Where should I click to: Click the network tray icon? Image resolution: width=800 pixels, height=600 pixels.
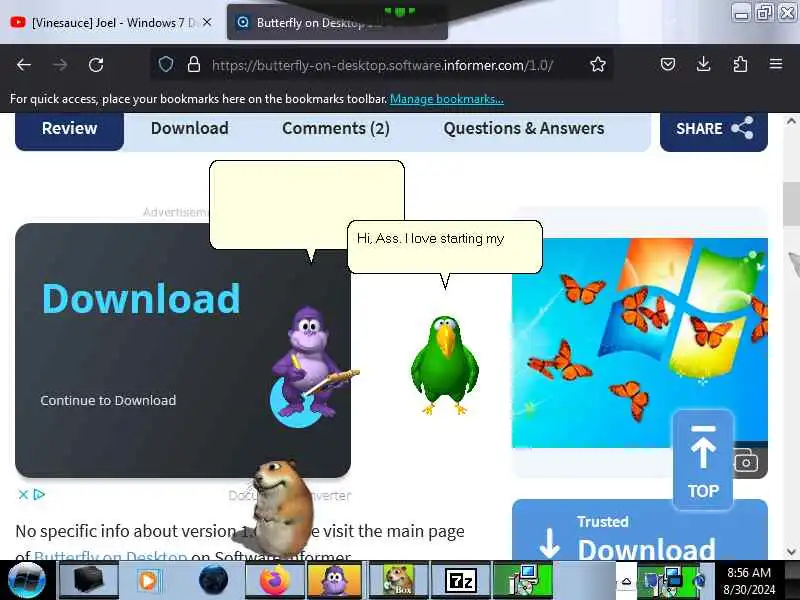(672, 580)
